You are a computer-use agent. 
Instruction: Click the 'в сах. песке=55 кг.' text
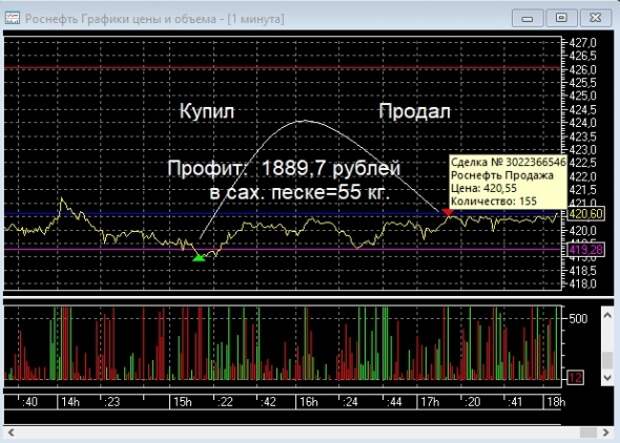pyautogui.click(x=299, y=193)
